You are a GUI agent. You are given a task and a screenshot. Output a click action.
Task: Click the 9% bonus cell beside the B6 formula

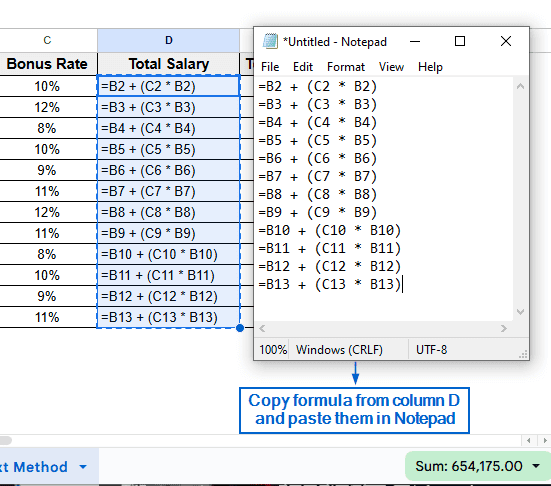click(47, 170)
